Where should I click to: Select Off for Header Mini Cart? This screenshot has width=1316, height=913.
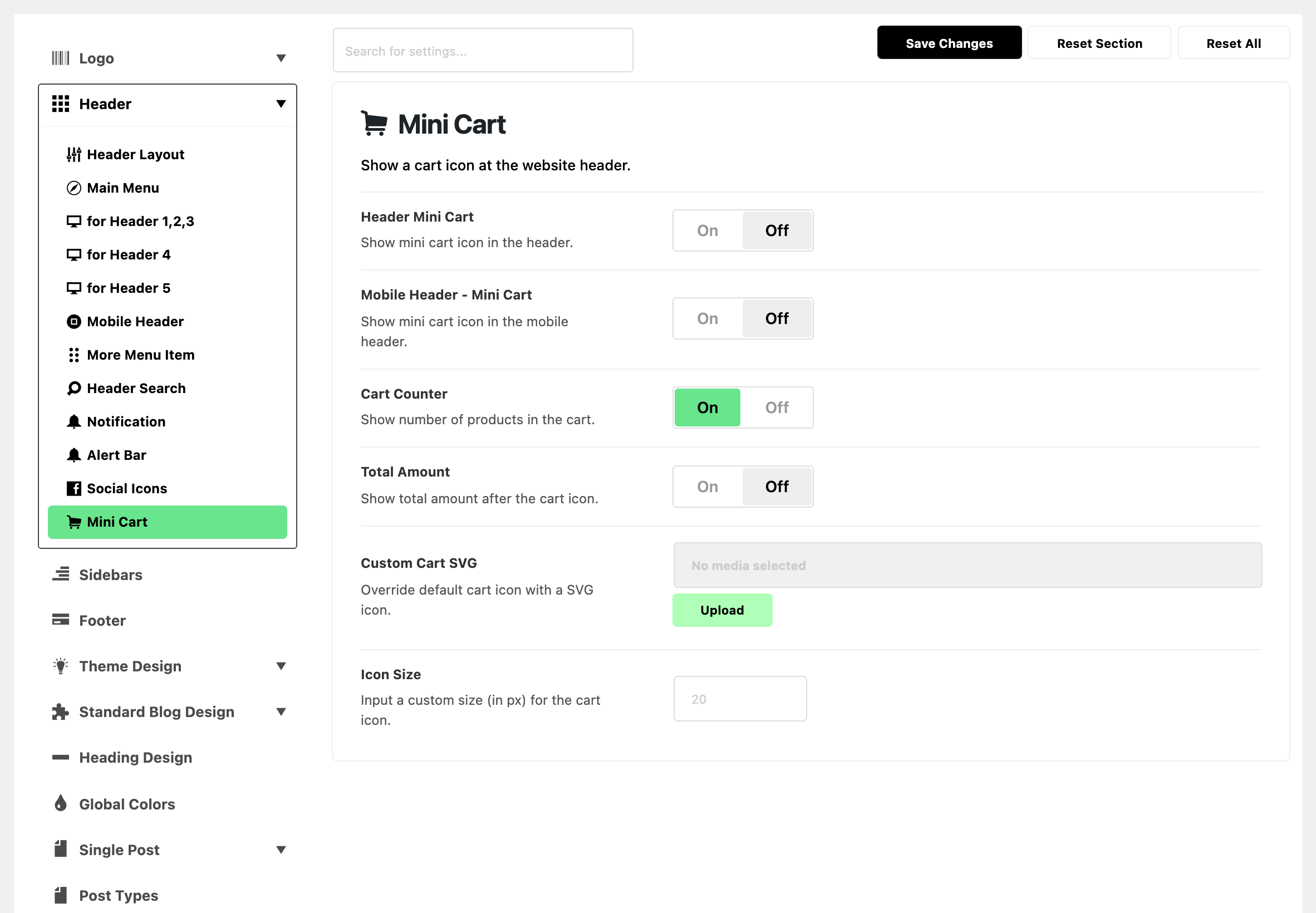point(777,230)
